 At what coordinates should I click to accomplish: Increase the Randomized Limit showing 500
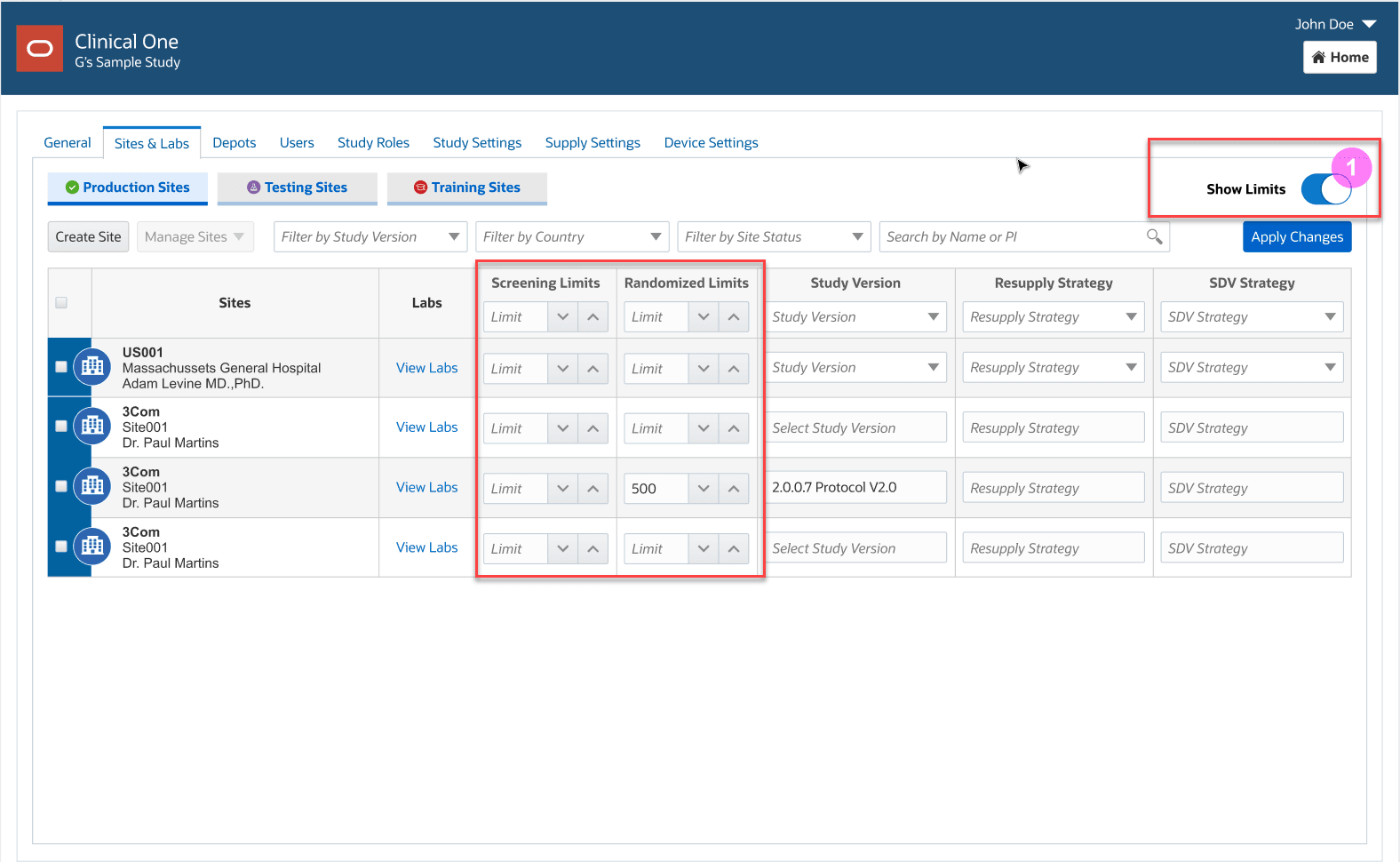733,489
